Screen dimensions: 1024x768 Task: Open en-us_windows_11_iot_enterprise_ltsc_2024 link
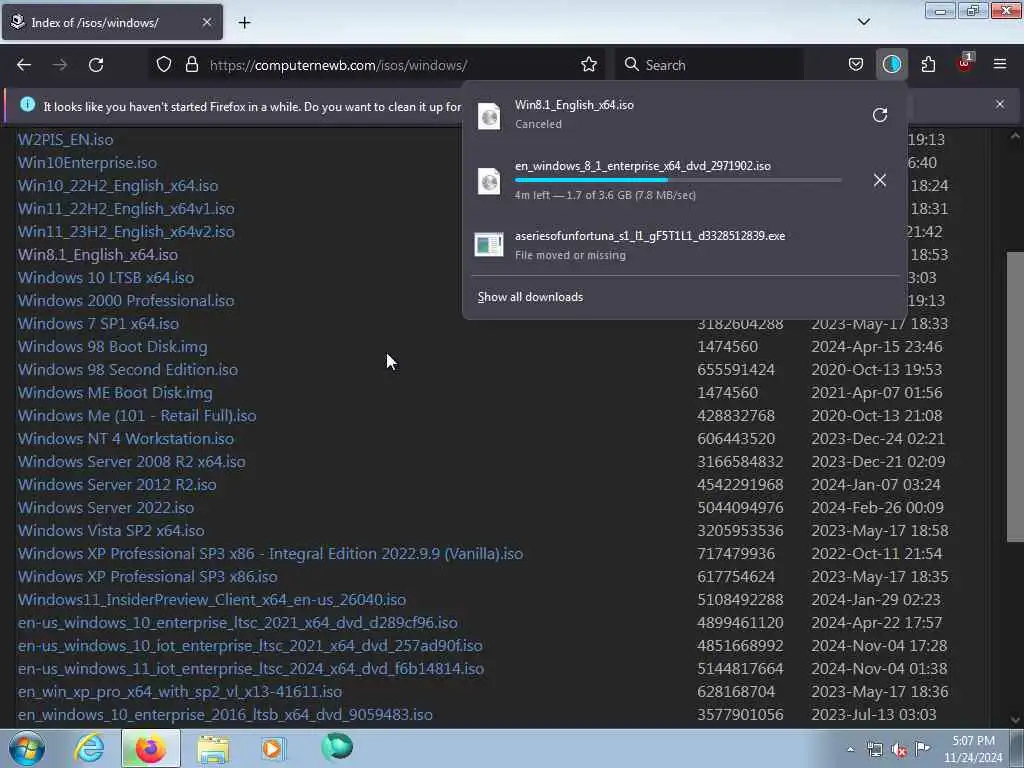(251, 669)
